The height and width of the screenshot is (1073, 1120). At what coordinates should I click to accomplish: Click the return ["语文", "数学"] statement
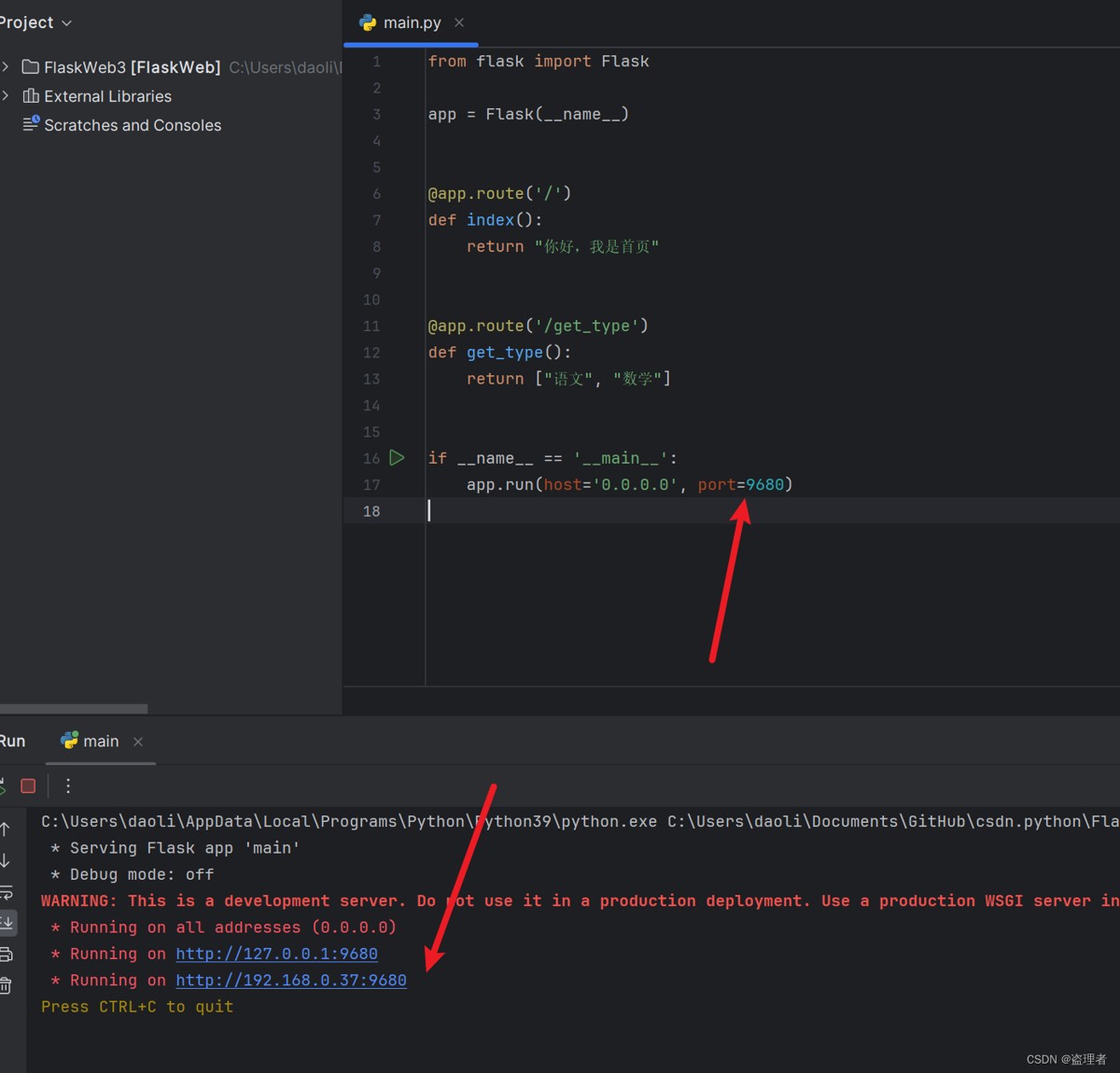(x=568, y=379)
